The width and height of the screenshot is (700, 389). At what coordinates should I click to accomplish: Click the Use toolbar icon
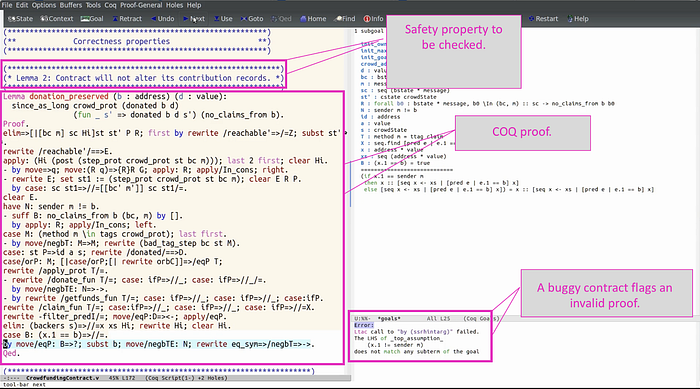click(x=223, y=19)
